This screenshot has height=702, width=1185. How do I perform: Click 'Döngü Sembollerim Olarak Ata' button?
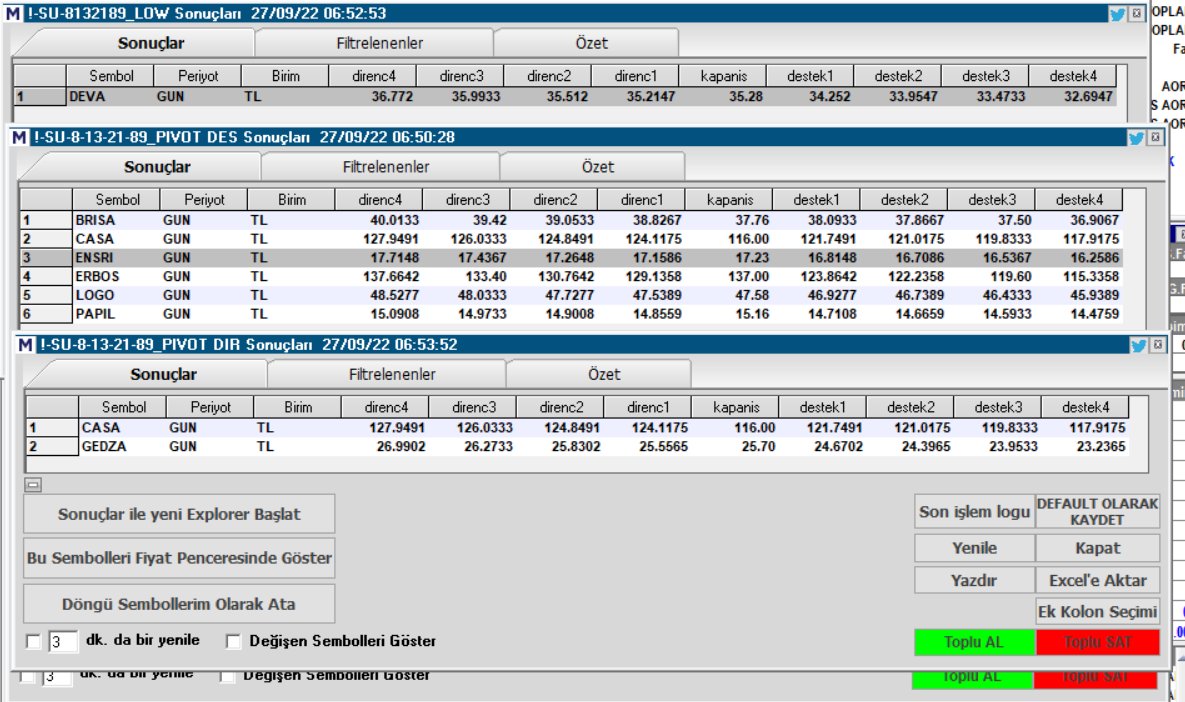(x=179, y=605)
